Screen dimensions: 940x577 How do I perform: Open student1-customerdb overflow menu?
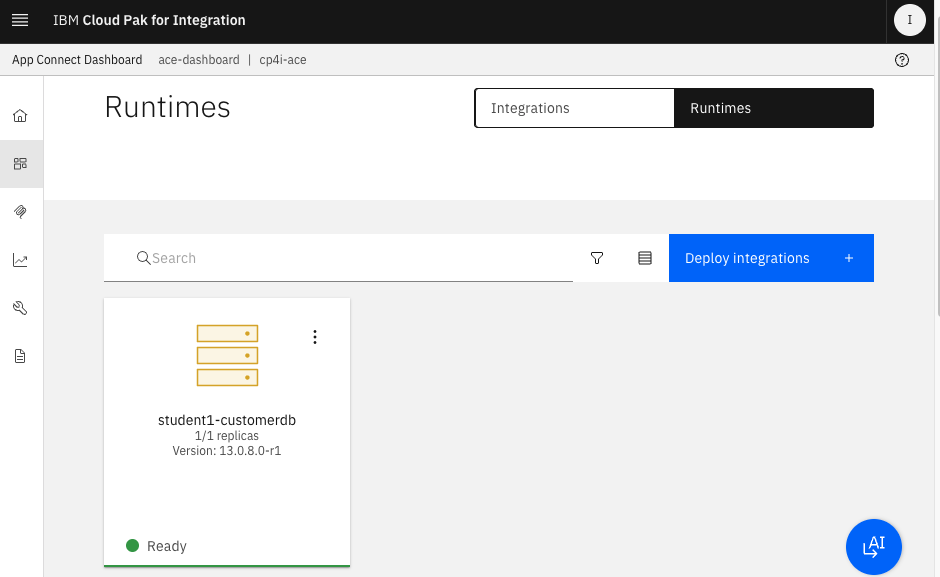[315, 337]
